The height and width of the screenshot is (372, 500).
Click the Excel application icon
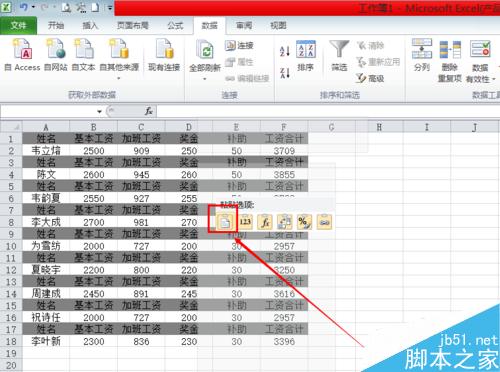6,7
